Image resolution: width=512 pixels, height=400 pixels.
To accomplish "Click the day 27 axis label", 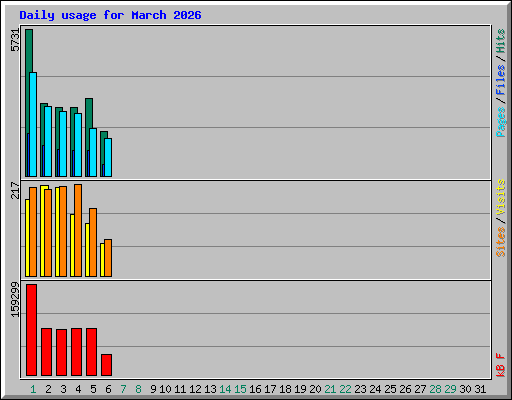I will 420,389.
